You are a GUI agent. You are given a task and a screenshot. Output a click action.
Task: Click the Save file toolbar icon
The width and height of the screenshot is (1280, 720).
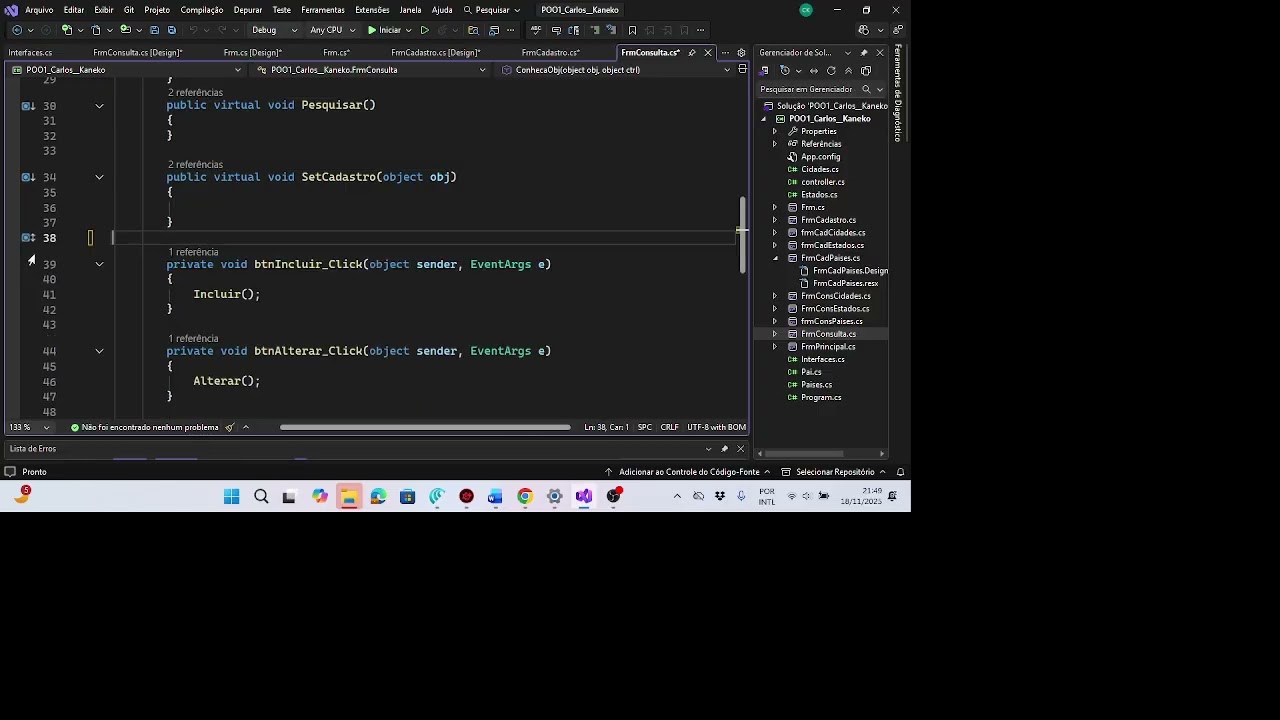coord(155,30)
